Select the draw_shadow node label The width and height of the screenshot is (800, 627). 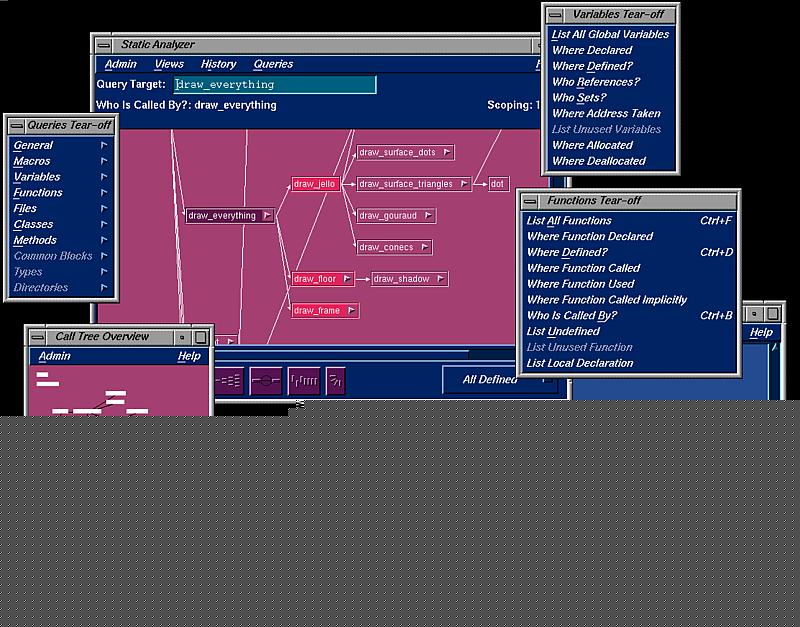click(401, 279)
